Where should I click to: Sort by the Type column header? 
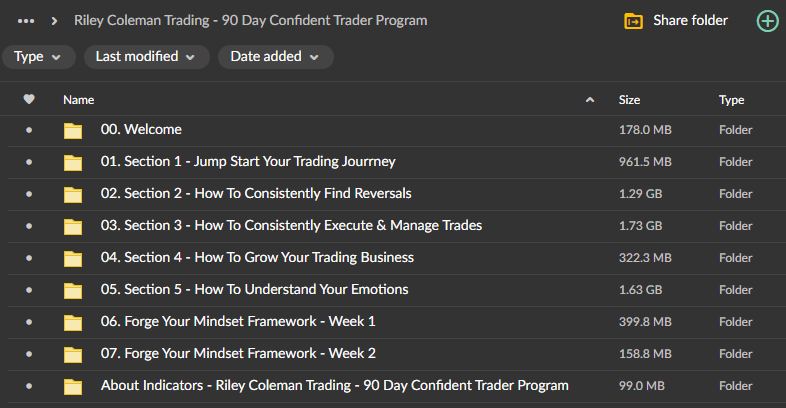point(731,100)
